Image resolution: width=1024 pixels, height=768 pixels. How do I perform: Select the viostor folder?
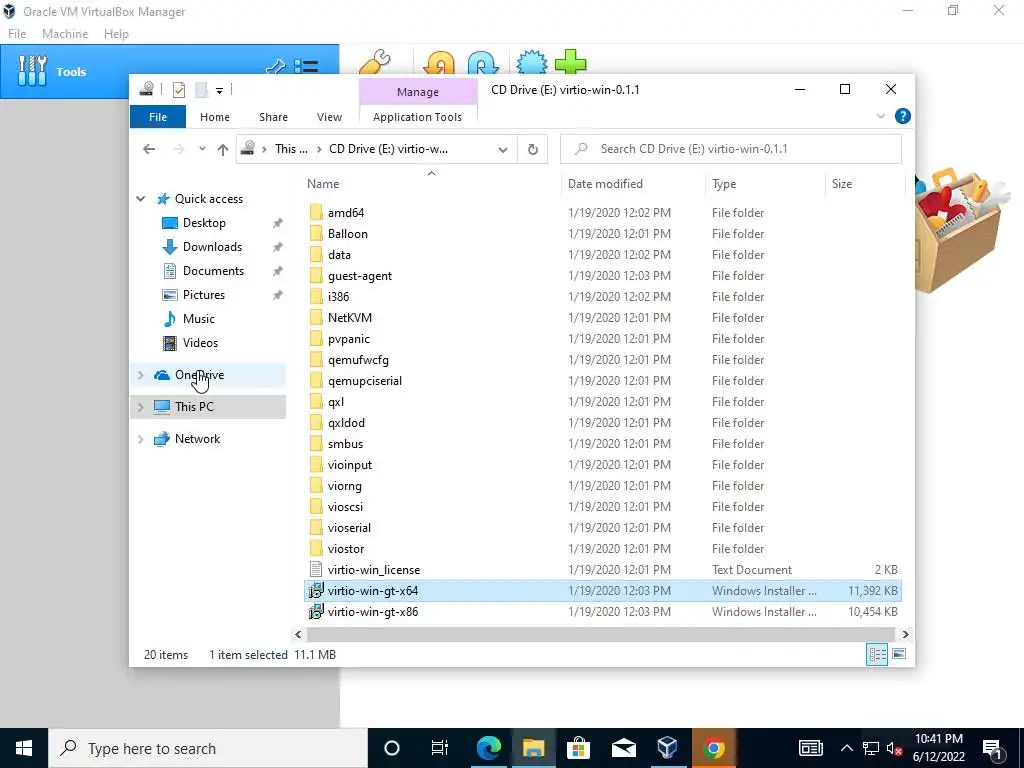point(345,549)
